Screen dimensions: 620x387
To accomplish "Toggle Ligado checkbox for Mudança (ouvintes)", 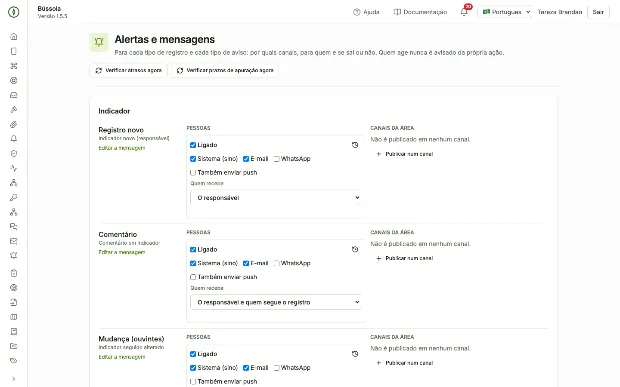I will (x=193, y=354).
